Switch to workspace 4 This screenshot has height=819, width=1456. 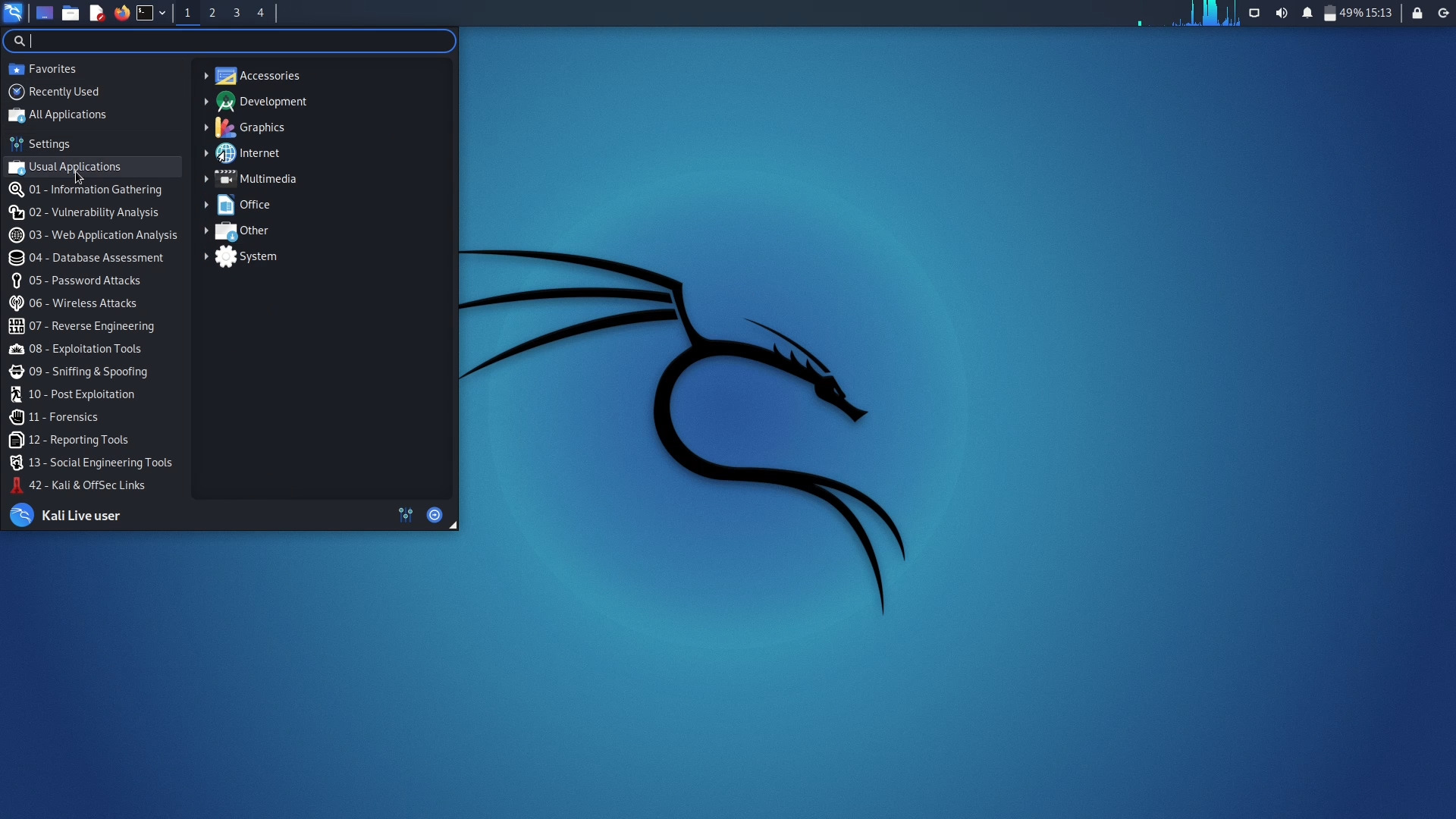261,13
